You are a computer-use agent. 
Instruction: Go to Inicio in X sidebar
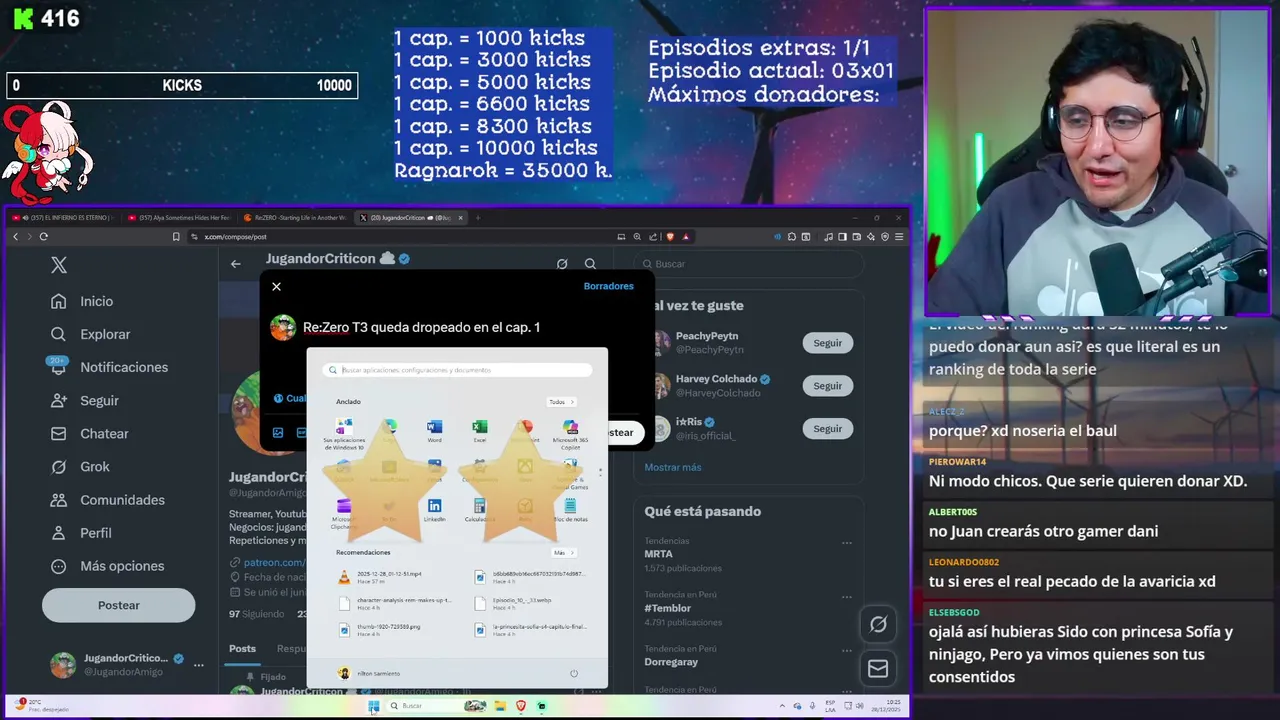click(83, 301)
